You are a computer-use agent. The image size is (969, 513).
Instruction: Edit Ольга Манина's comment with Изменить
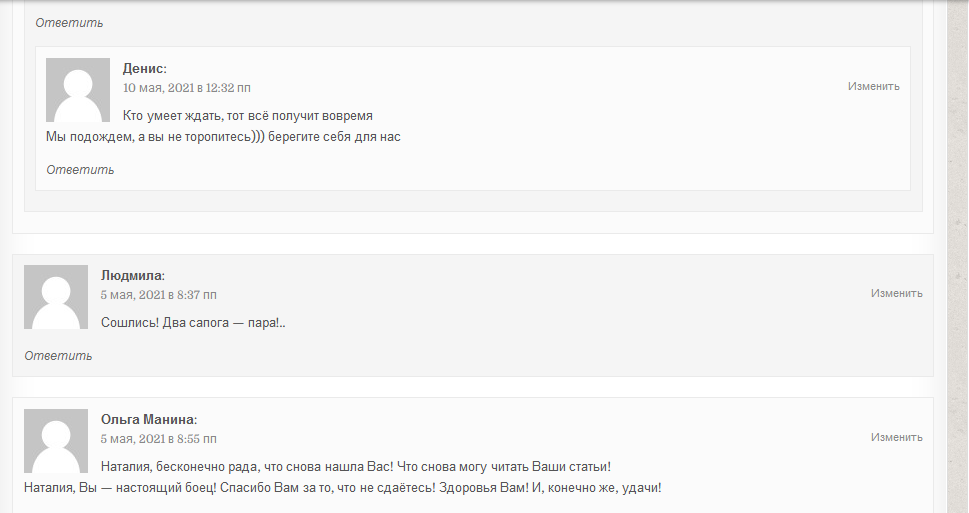(x=897, y=438)
